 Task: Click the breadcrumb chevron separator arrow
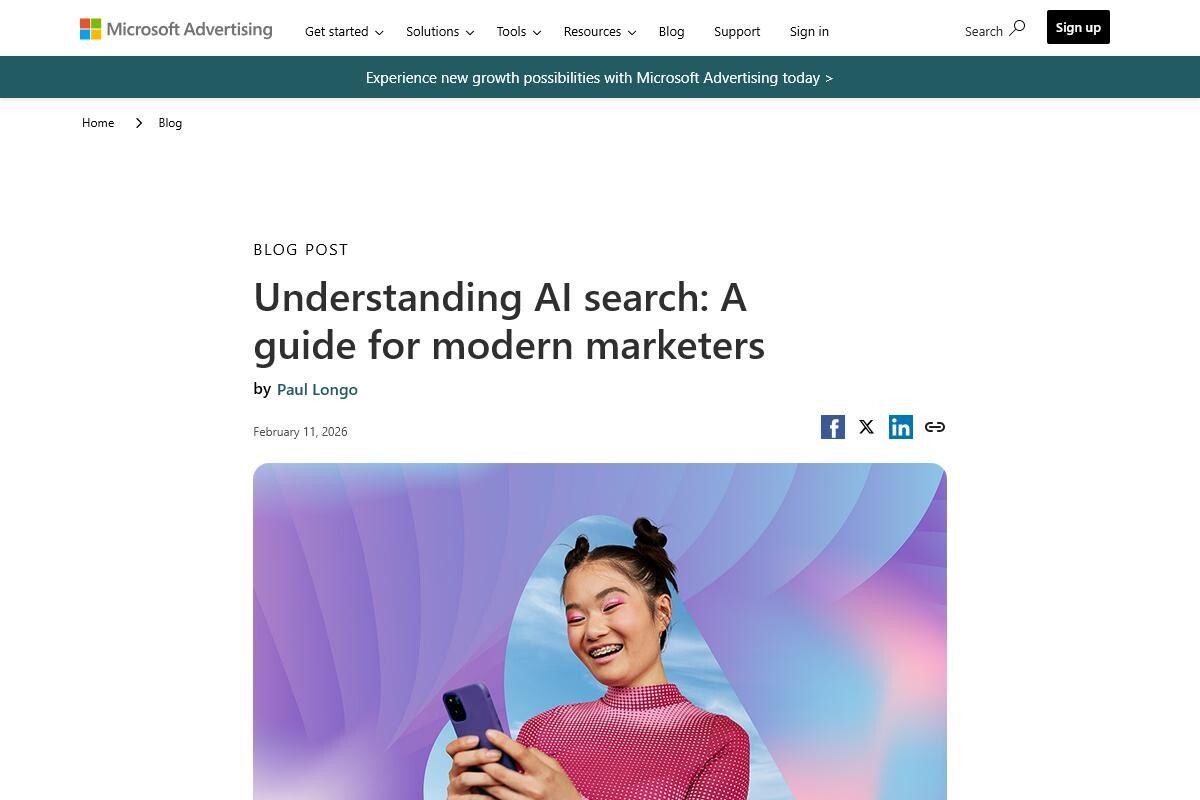138,123
